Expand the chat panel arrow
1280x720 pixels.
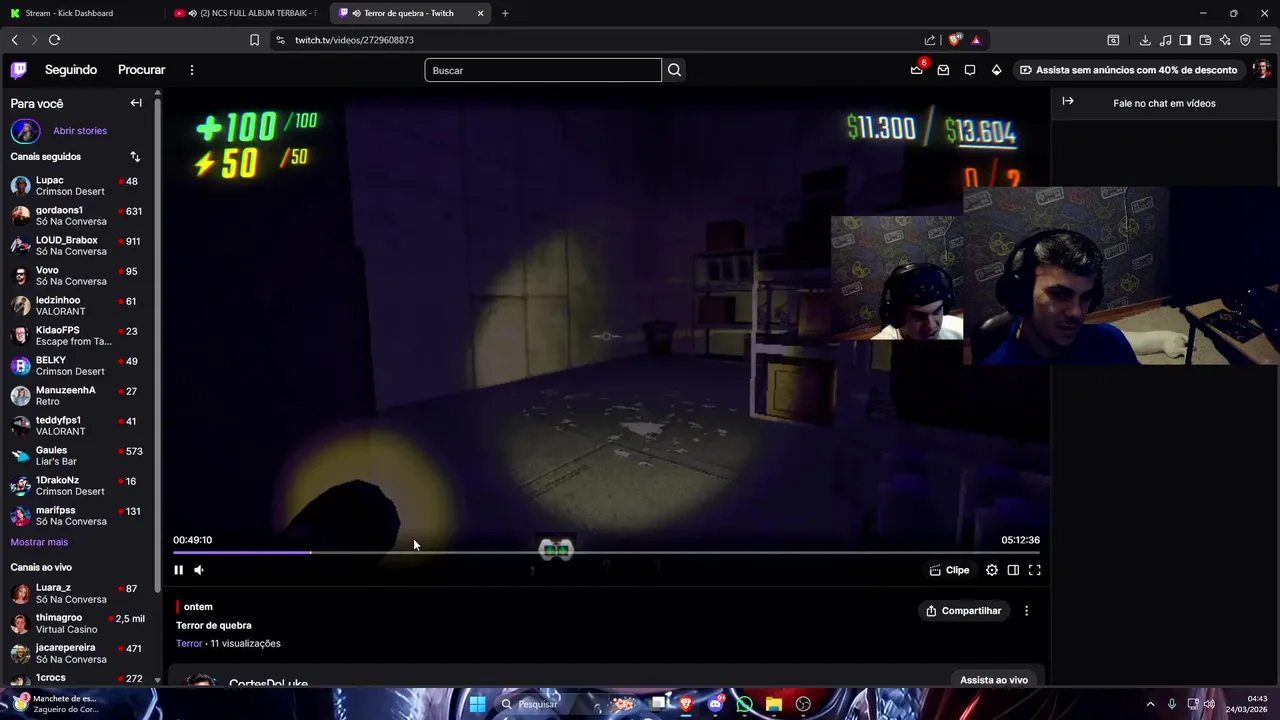tap(1068, 101)
